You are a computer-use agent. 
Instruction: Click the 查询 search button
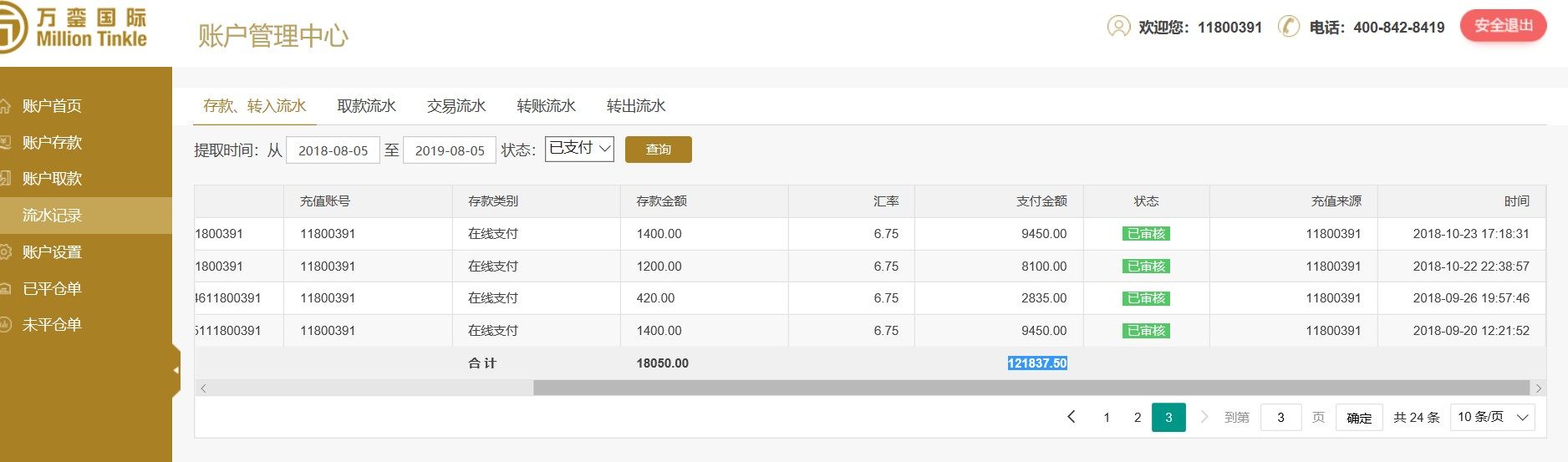[x=658, y=150]
